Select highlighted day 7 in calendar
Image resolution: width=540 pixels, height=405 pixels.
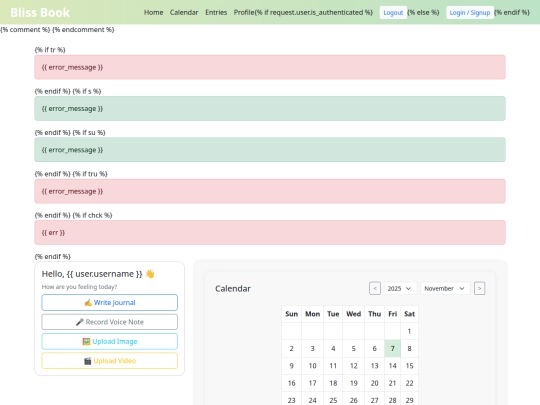[392, 349]
